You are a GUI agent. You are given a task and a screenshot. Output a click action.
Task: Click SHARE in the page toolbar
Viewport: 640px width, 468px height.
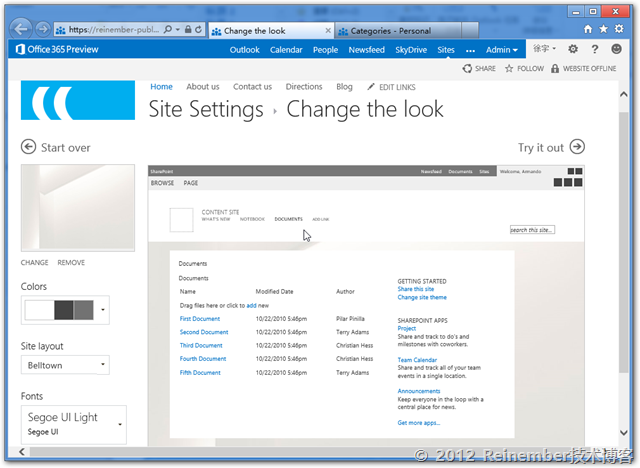coord(479,69)
